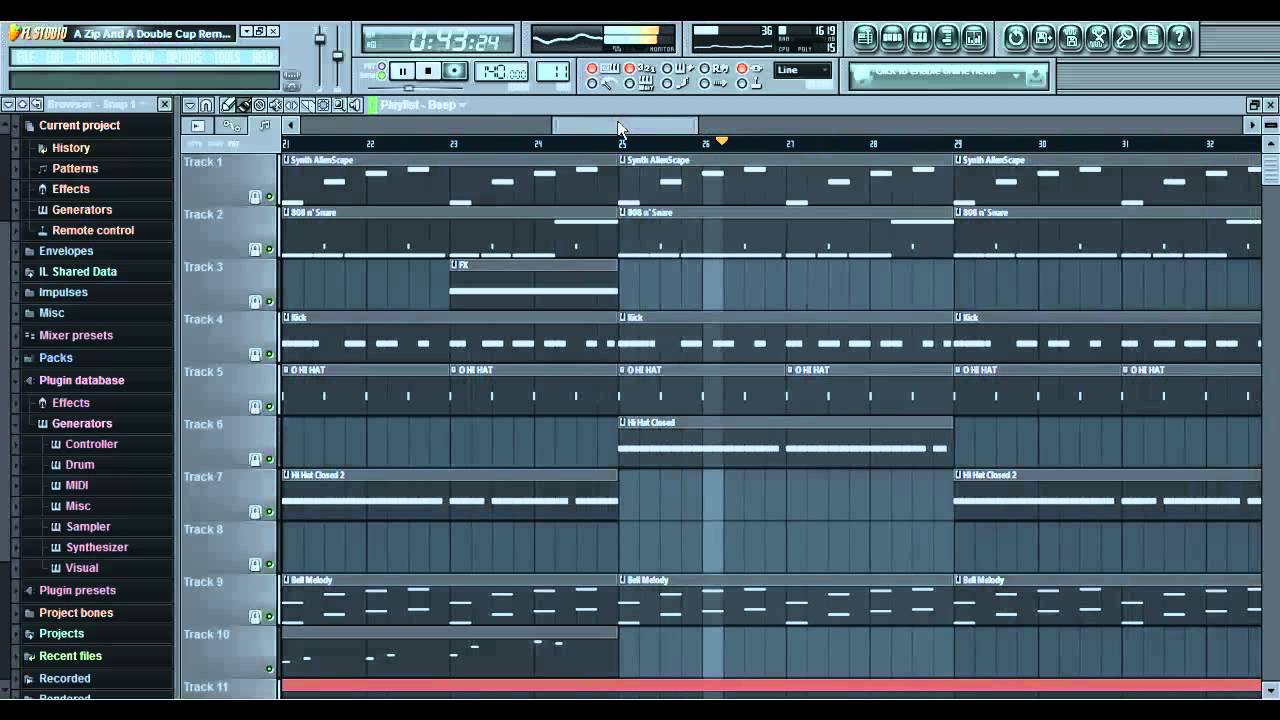Stop playback with the stop button
This screenshot has height=720, width=1280.
coord(428,71)
